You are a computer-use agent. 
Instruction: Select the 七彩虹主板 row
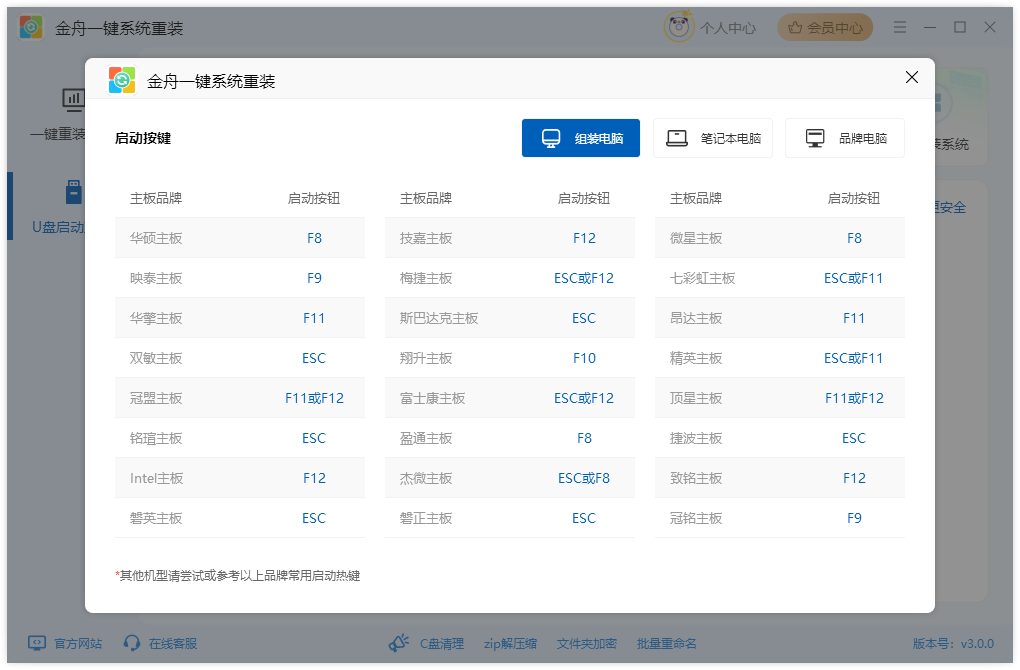click(779, 278)
